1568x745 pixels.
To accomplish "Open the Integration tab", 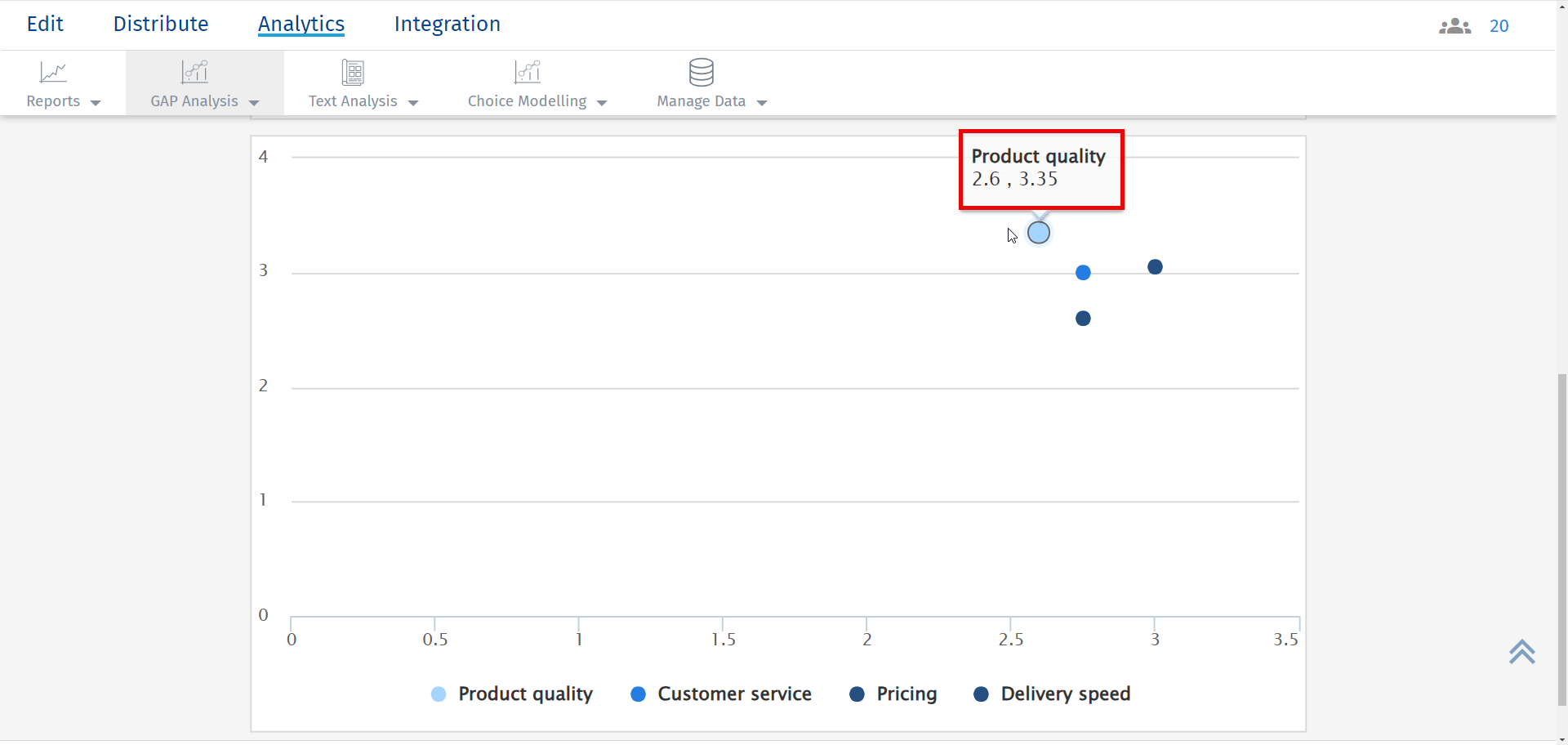I will (447, 25).
